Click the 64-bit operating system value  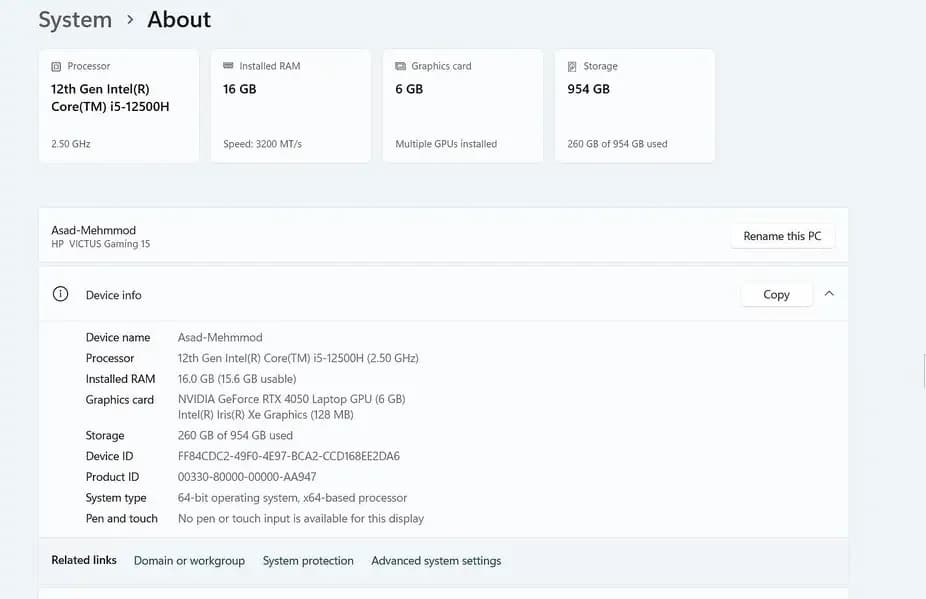(x=292, y=498)
